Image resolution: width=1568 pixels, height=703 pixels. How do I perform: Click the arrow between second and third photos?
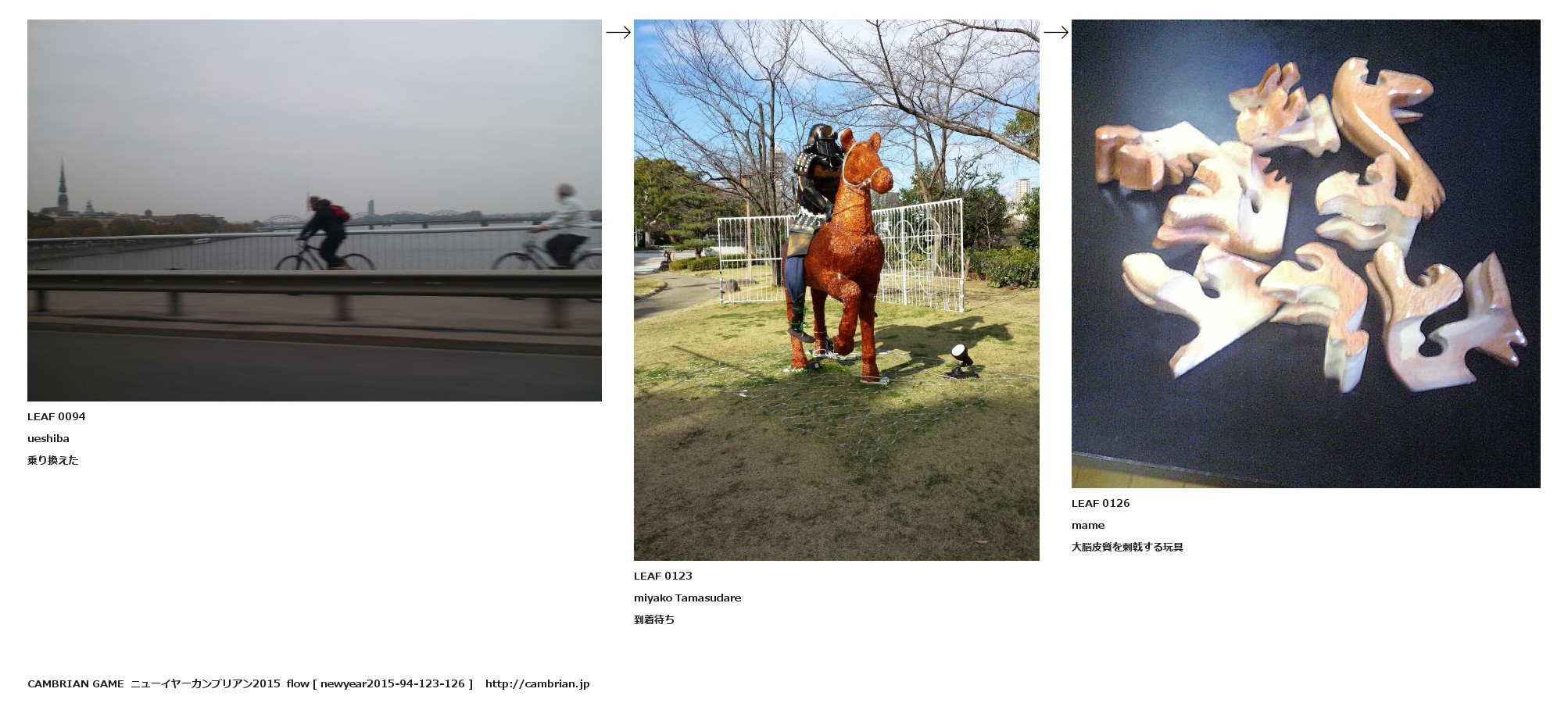pyautogui.click(x=1056, y=32)
